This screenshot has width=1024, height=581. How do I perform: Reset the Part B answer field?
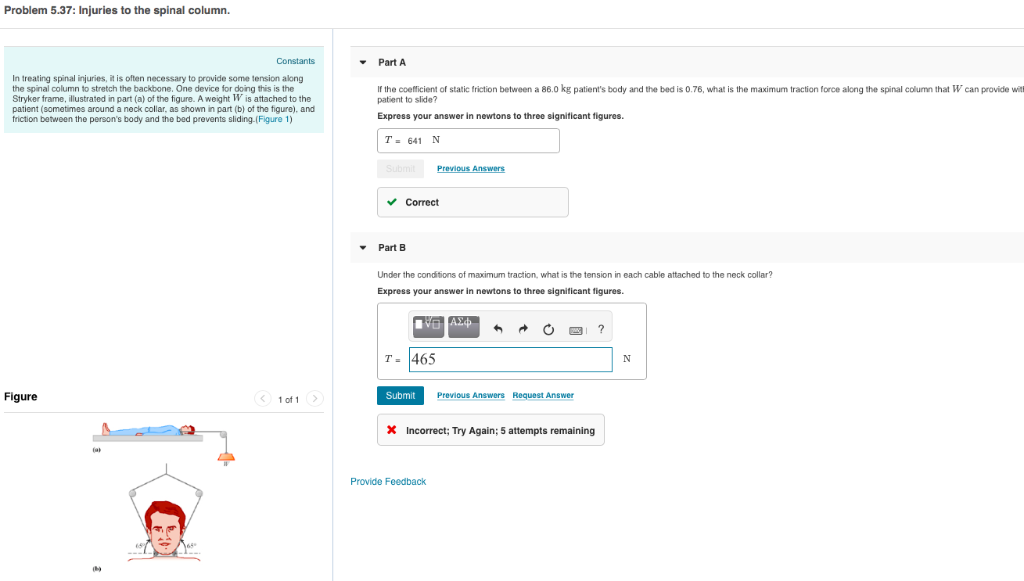click(549, 329)
